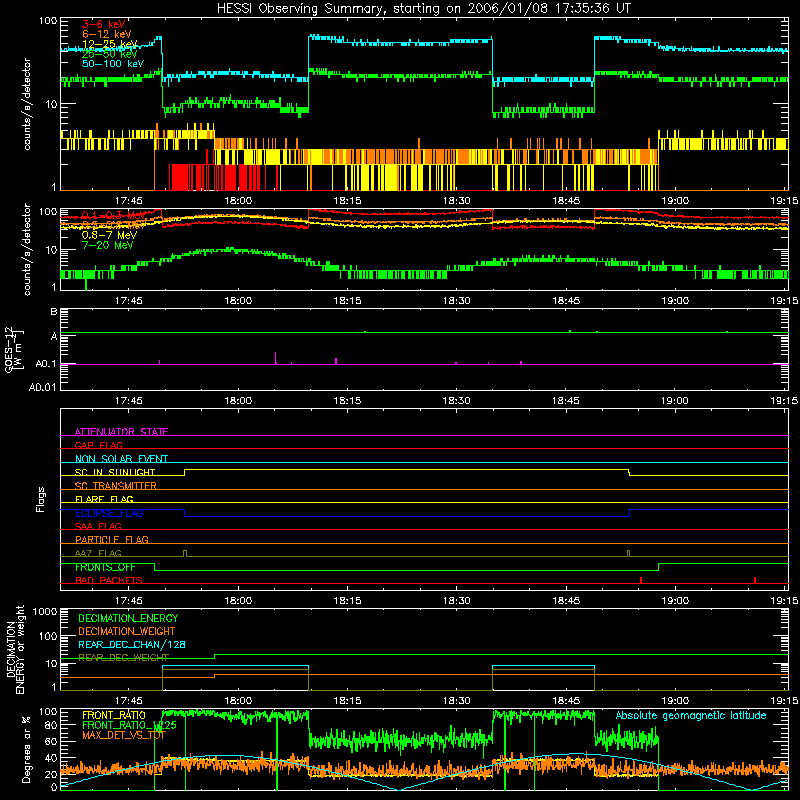Click the 18:30 tick under the GOES panel
The width and height of the screenshot is (800, 800).
pos(456,401)
